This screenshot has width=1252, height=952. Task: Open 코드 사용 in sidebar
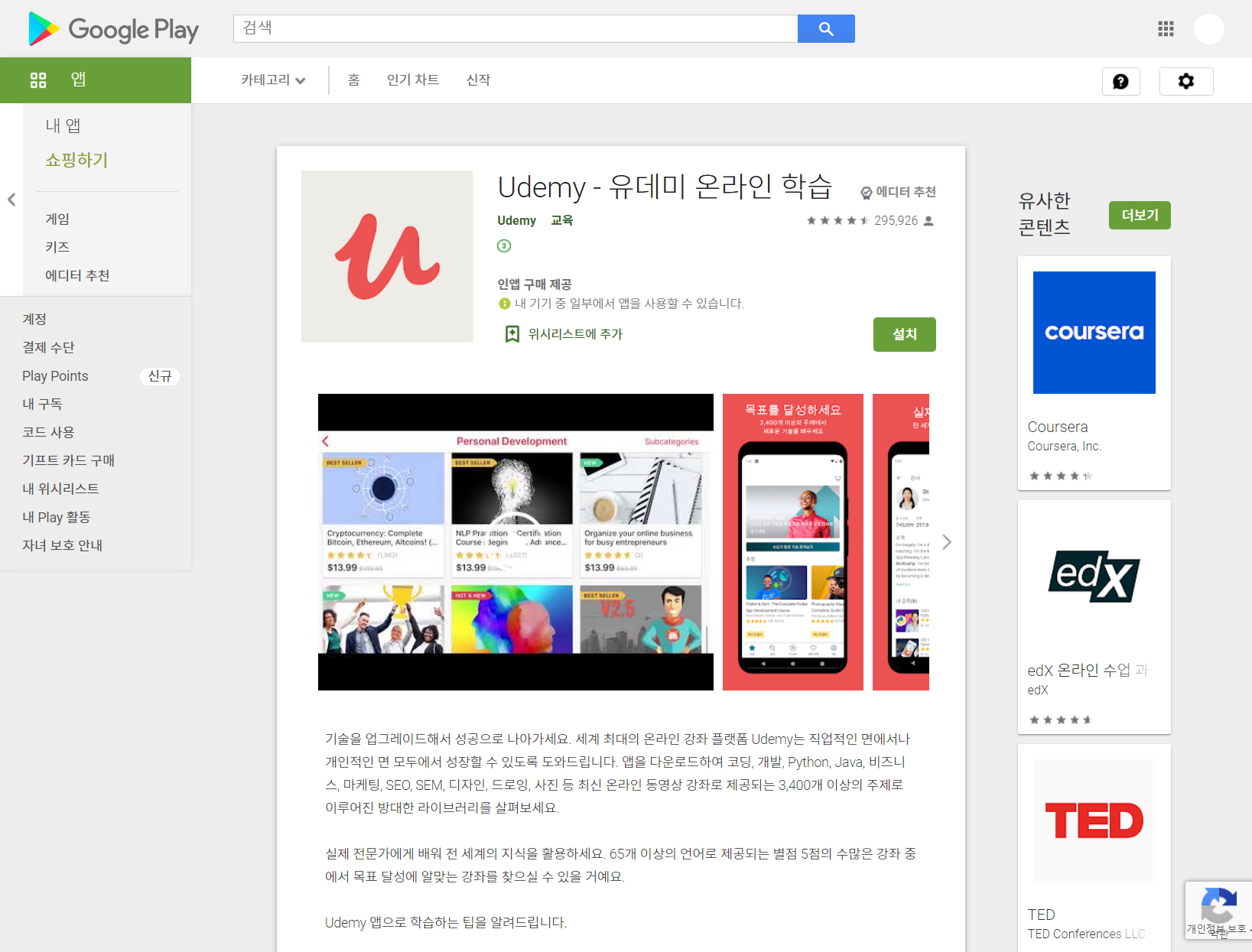pyautogui.click(x=48, y=432)
